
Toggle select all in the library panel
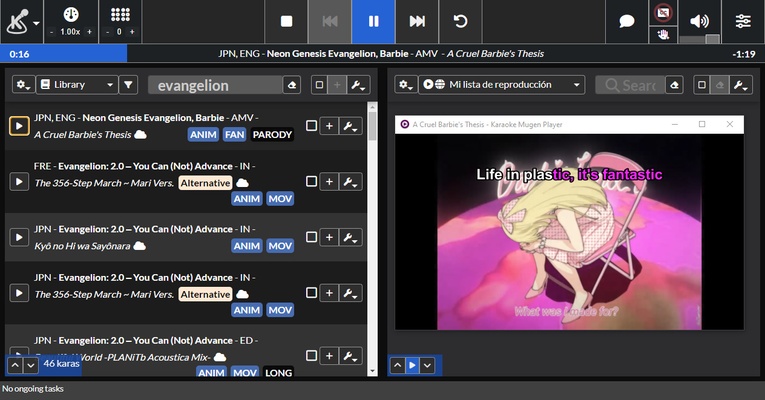tap(319, 85)
